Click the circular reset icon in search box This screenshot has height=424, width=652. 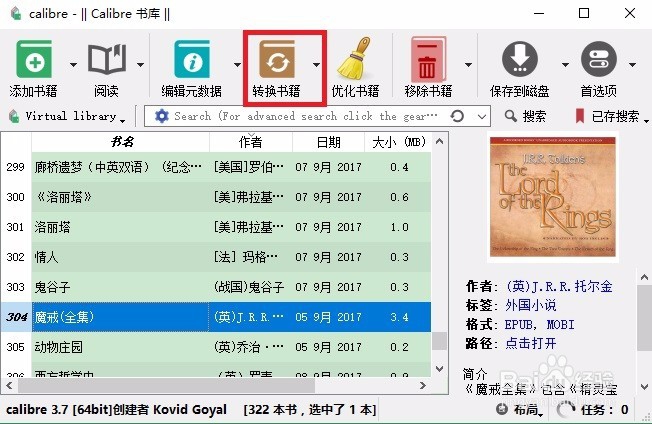tap(457, 116)
